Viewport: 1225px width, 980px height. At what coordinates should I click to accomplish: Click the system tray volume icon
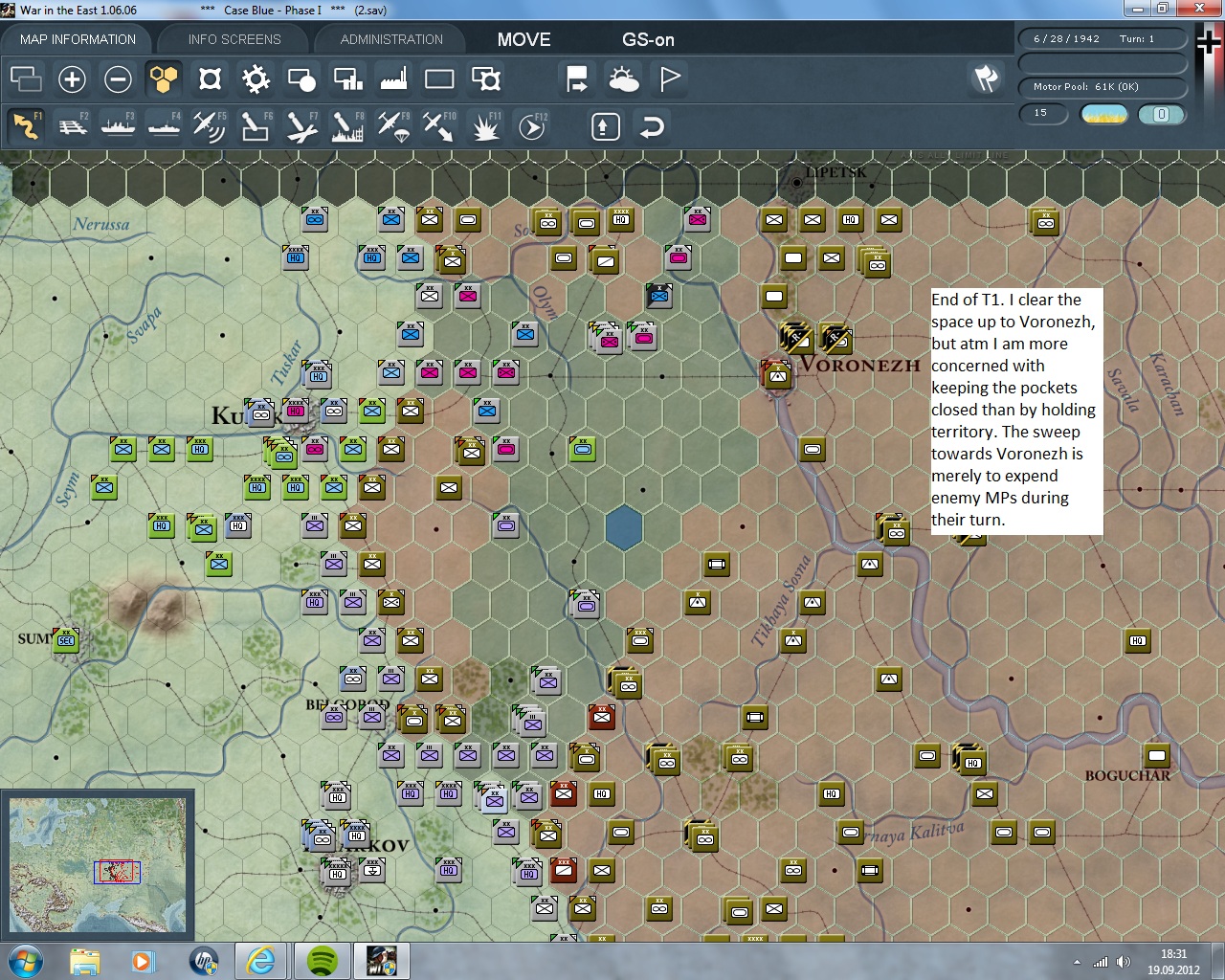tap(1124, 962)
